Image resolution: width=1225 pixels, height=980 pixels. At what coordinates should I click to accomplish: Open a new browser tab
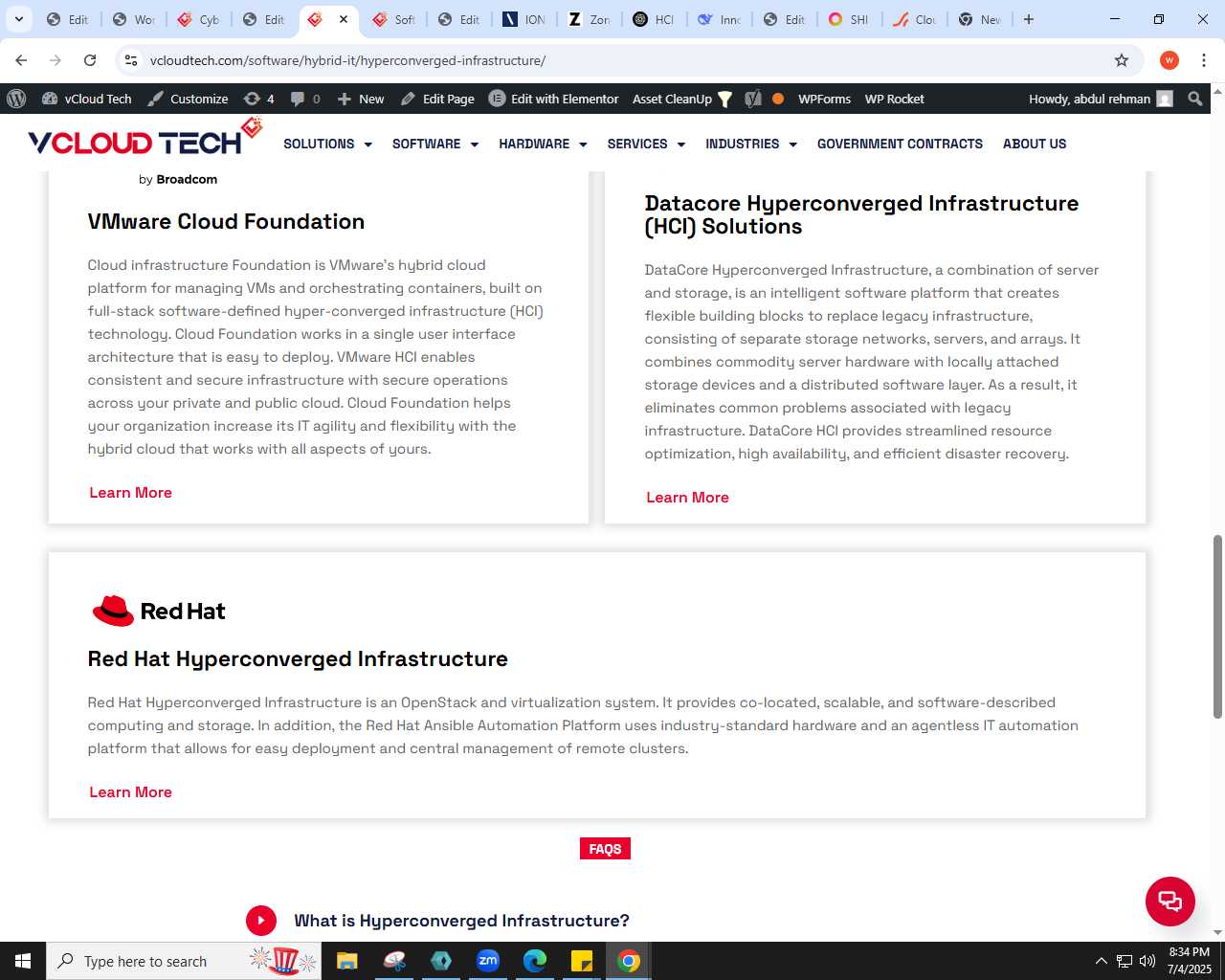click(x=1029, y=19)
